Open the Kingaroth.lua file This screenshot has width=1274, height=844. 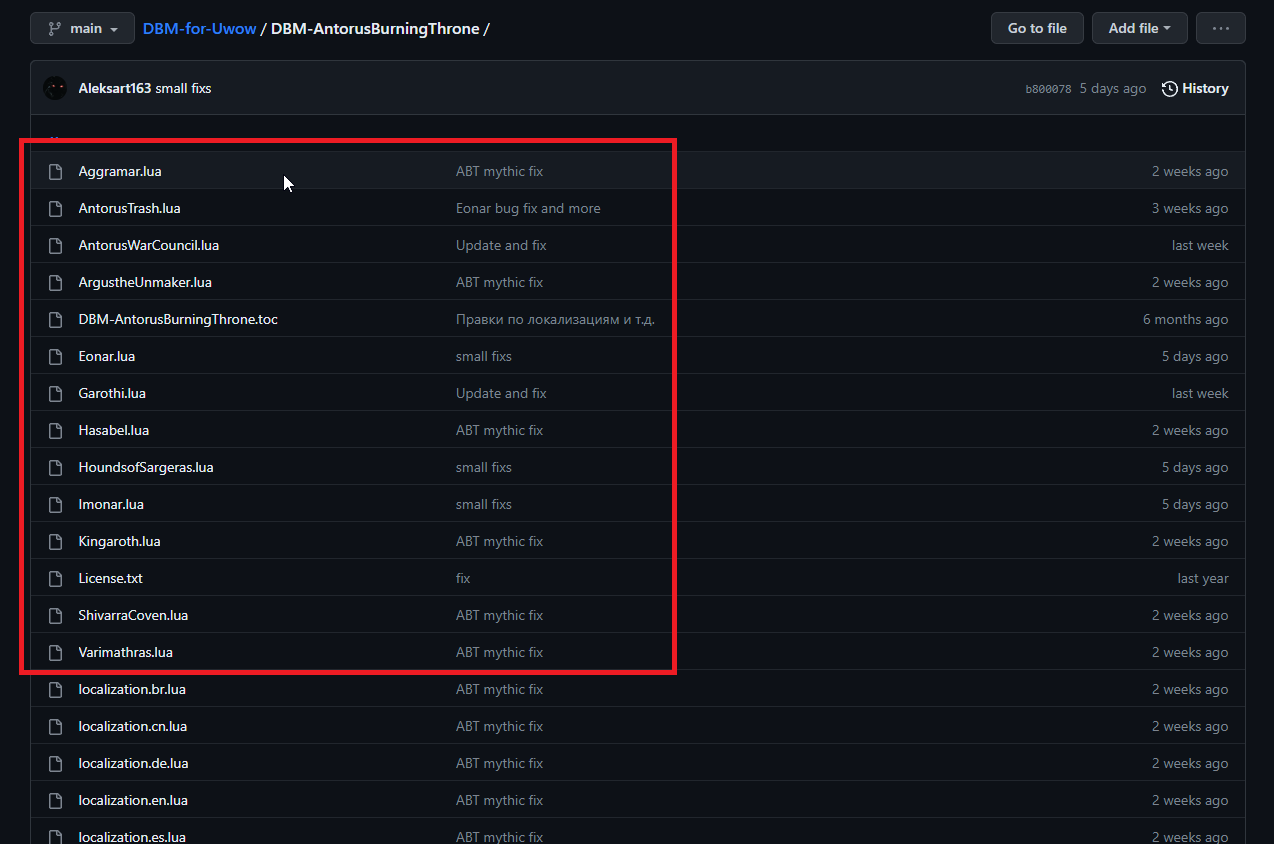(x=119, y=542)
